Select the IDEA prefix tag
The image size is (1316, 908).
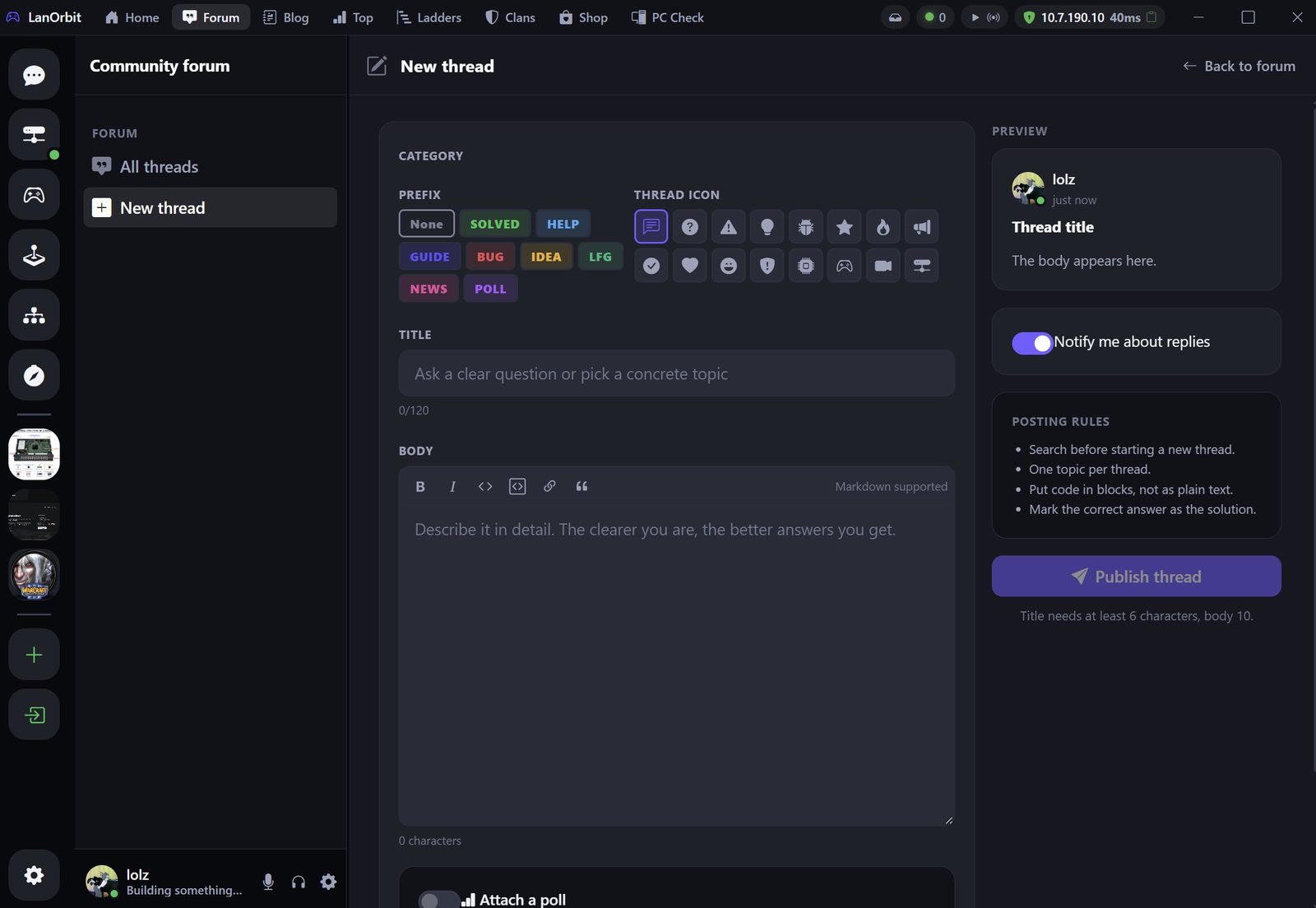pyautogui.click(x=546, y=257)
